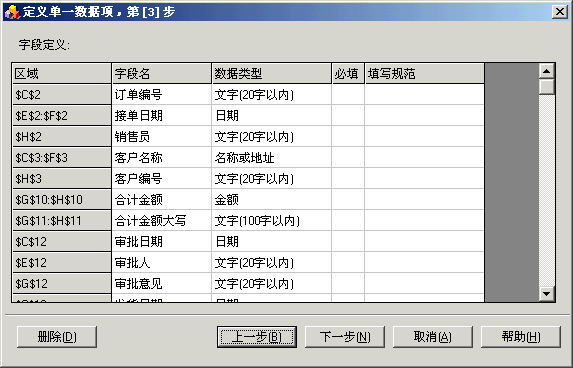Open help with the 帮助(H) button
Screen dimensions: 573x368
click(x=521, y=337)
